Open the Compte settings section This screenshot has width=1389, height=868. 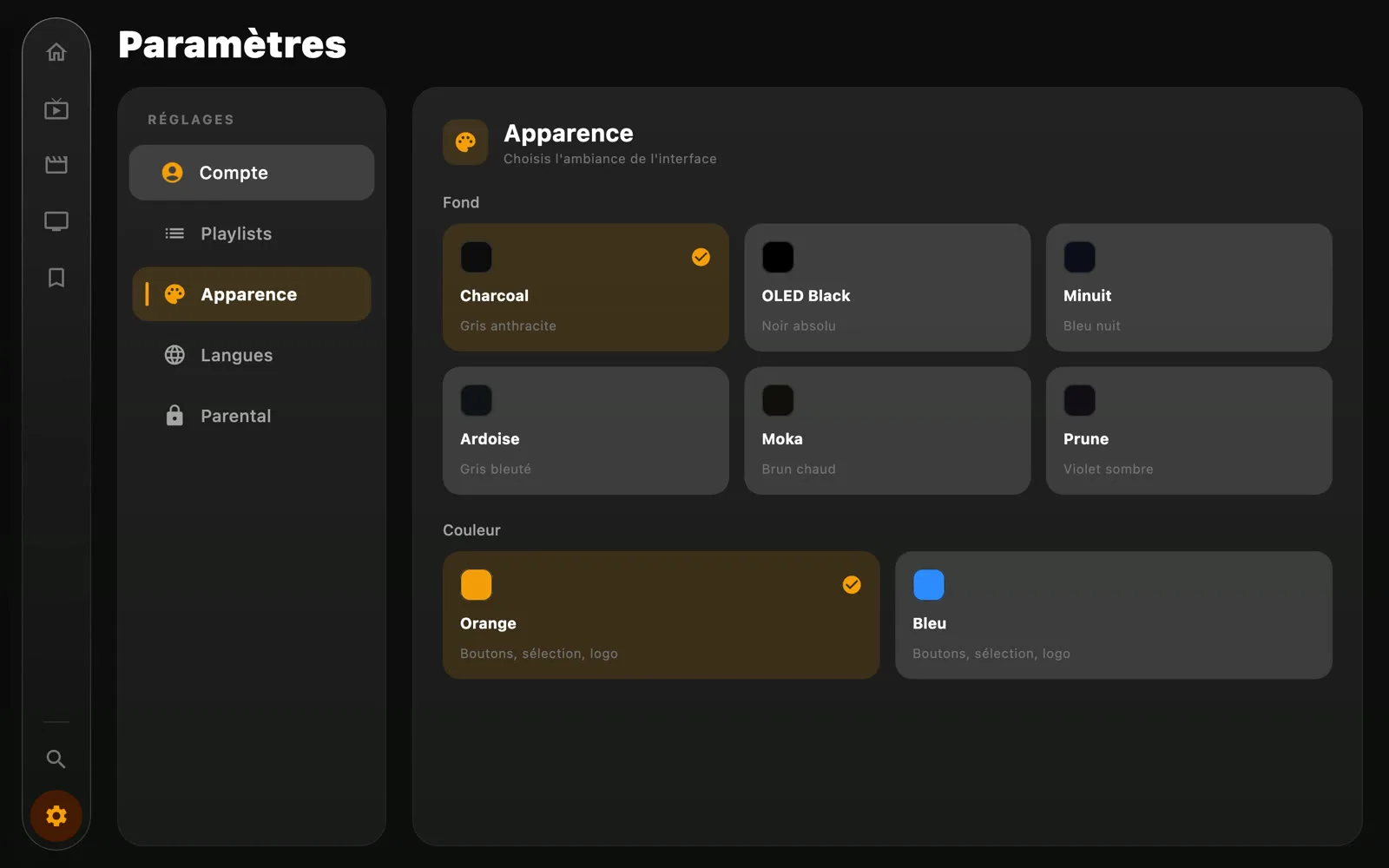(252, 173)
